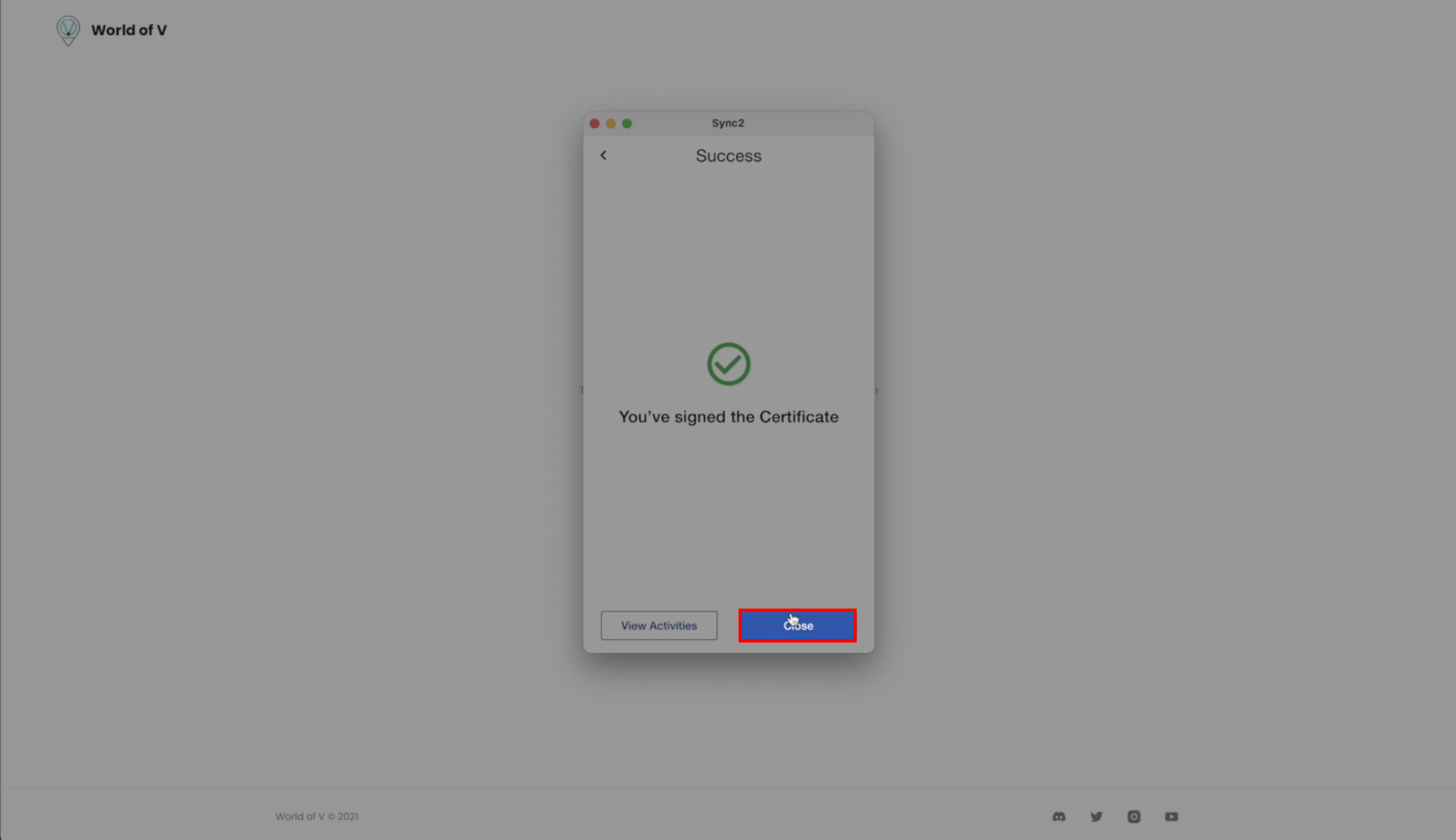The image size is (1456, 840).
Task: Click the Success heading text
Action: (729, 156)
